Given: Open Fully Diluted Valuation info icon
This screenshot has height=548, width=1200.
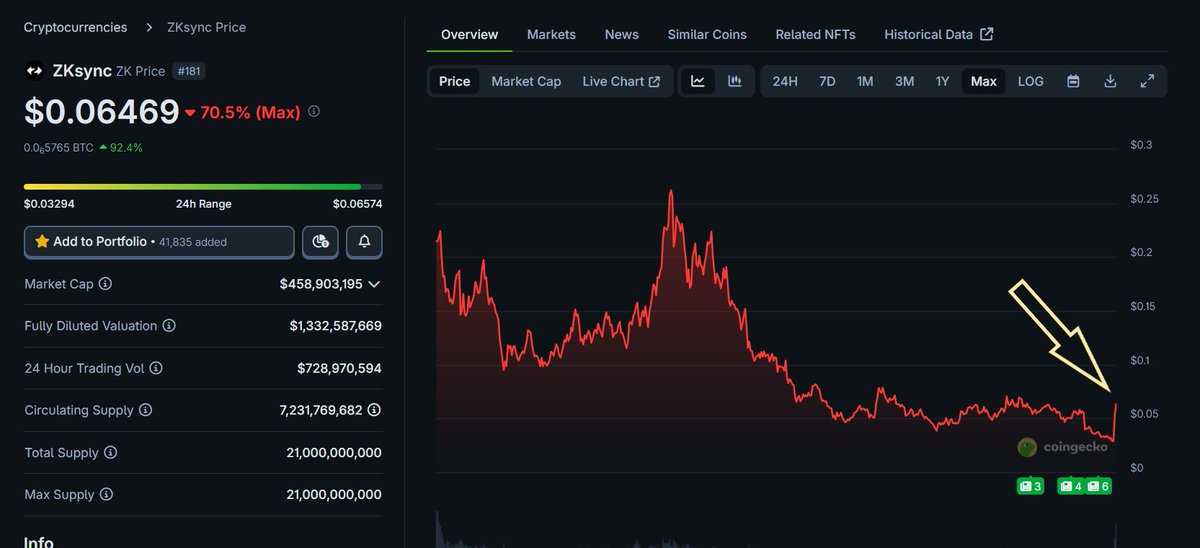Looking at the screenshot, I should [169, 326].
